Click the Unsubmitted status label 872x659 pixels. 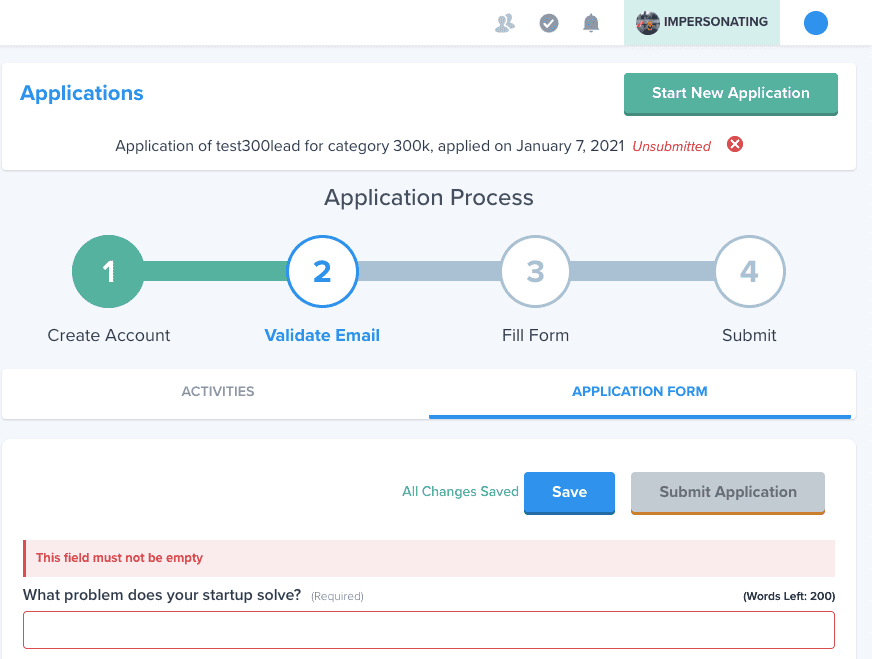671,146
